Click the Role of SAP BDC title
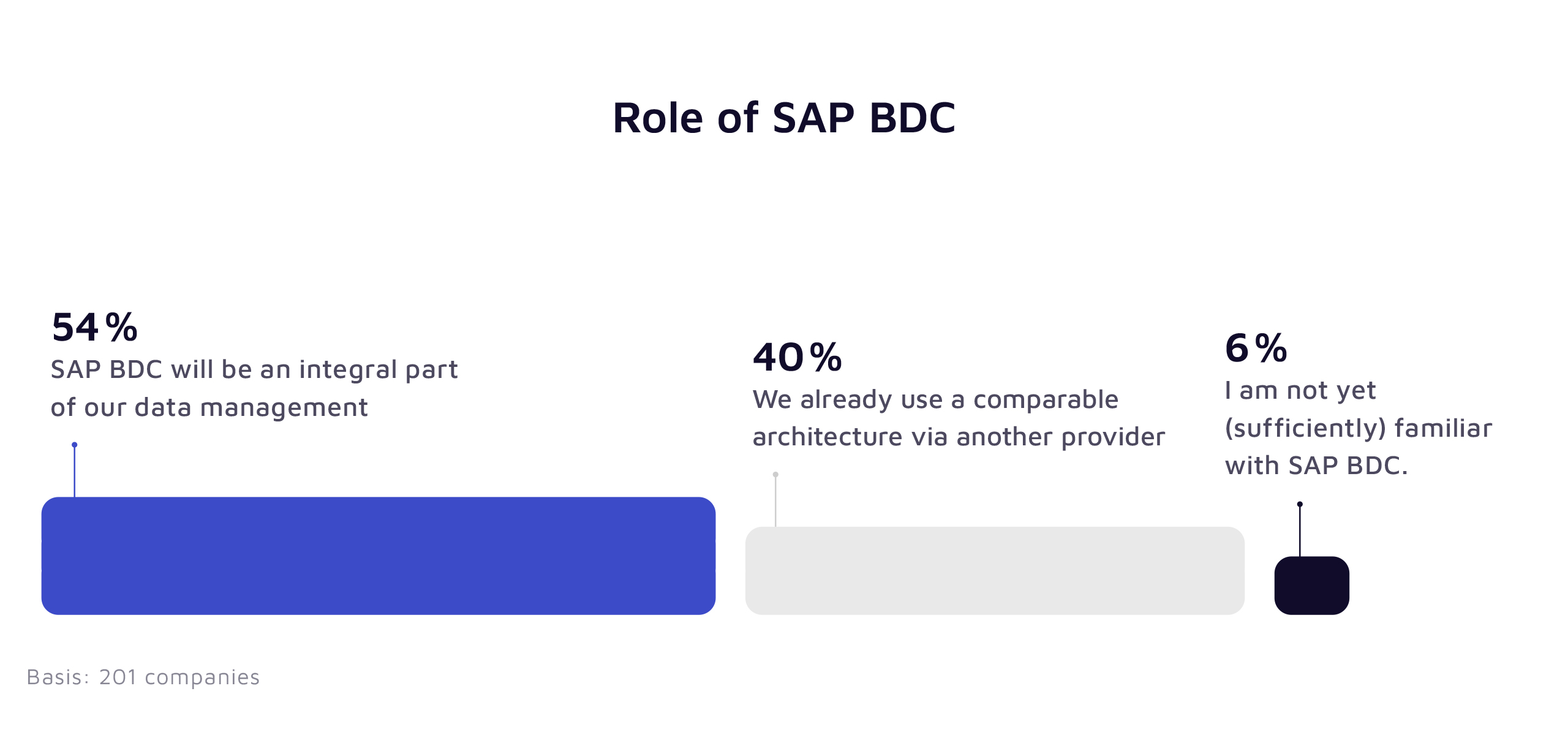The height and width of the screenshot is (751, 1568). [783, 118]
